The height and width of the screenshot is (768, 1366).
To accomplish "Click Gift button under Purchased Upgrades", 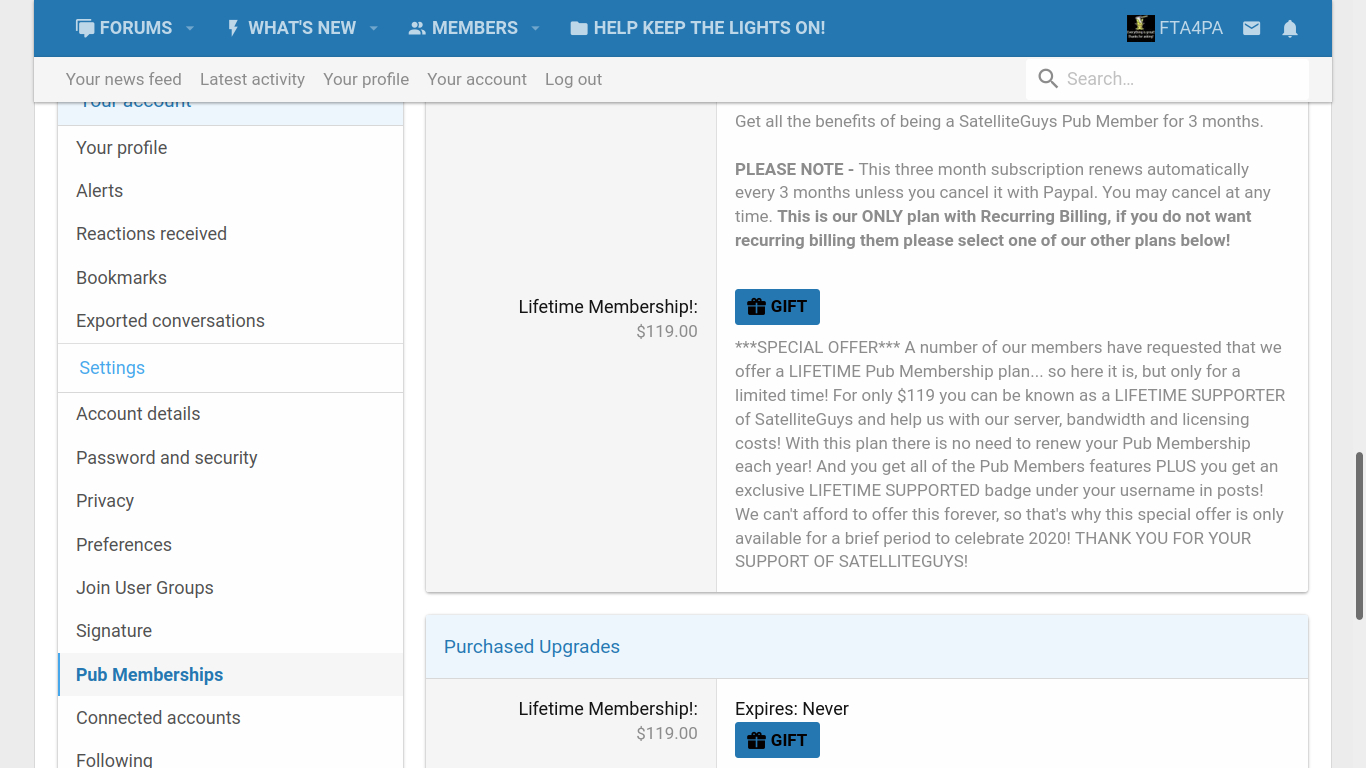I will [777, 740].
